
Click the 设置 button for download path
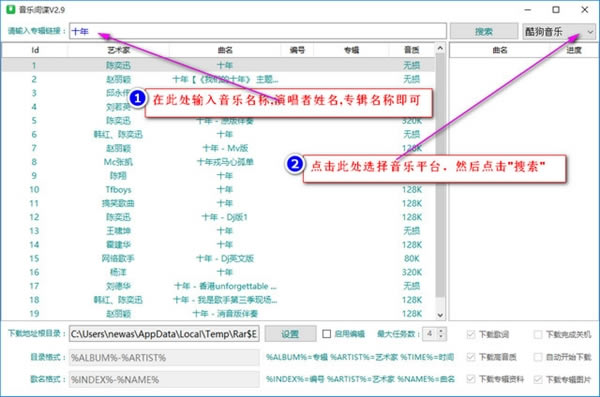pos(290,334)
